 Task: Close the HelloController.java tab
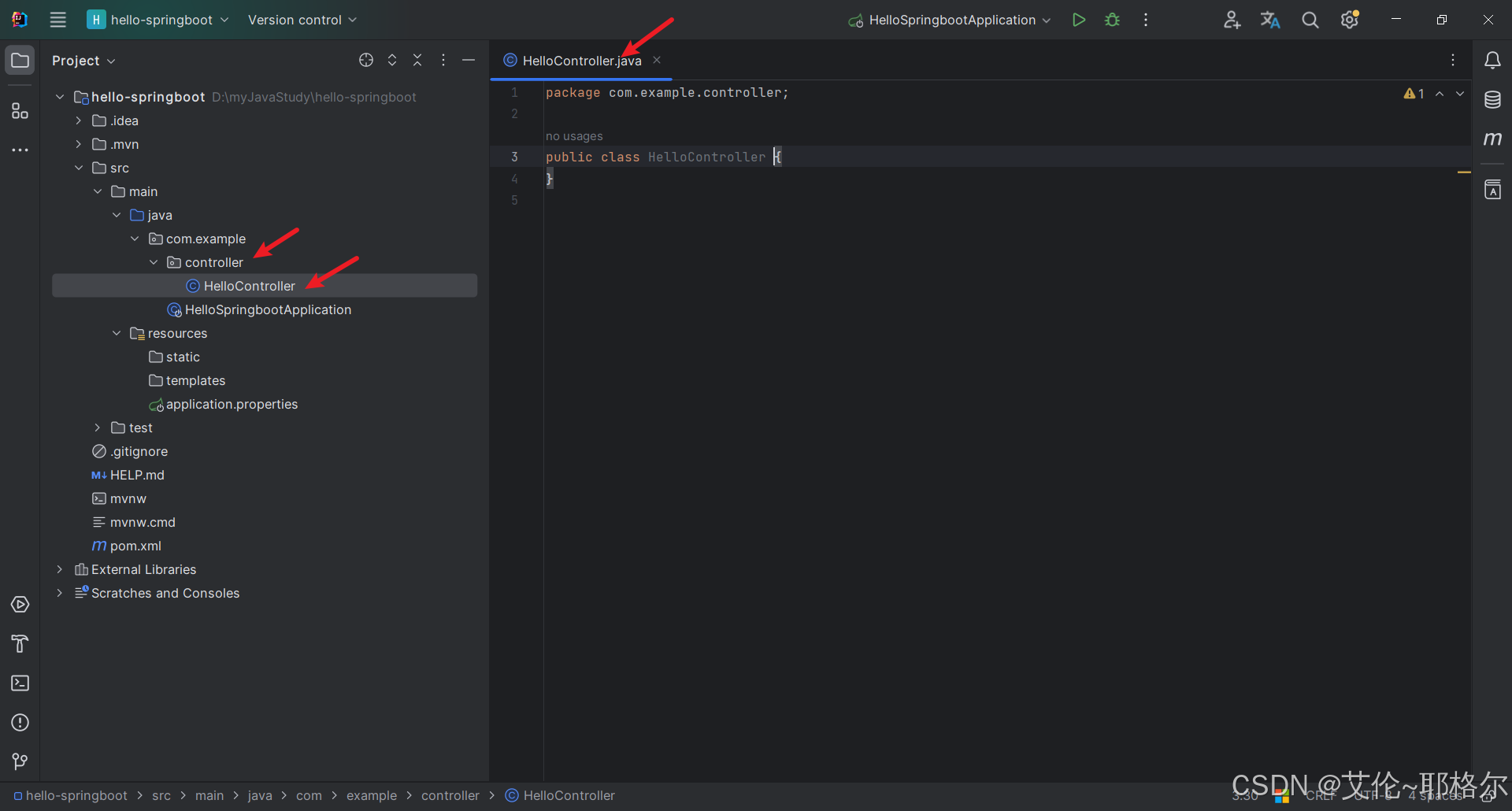tap(657, 61)
